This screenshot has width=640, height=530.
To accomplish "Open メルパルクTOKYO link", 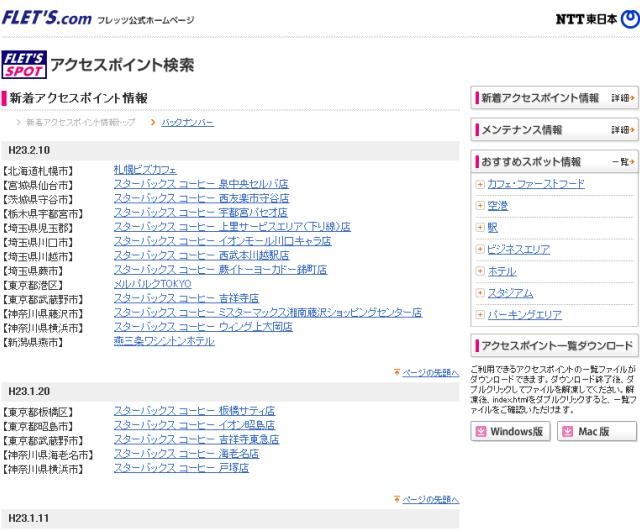I will [153, 284].
